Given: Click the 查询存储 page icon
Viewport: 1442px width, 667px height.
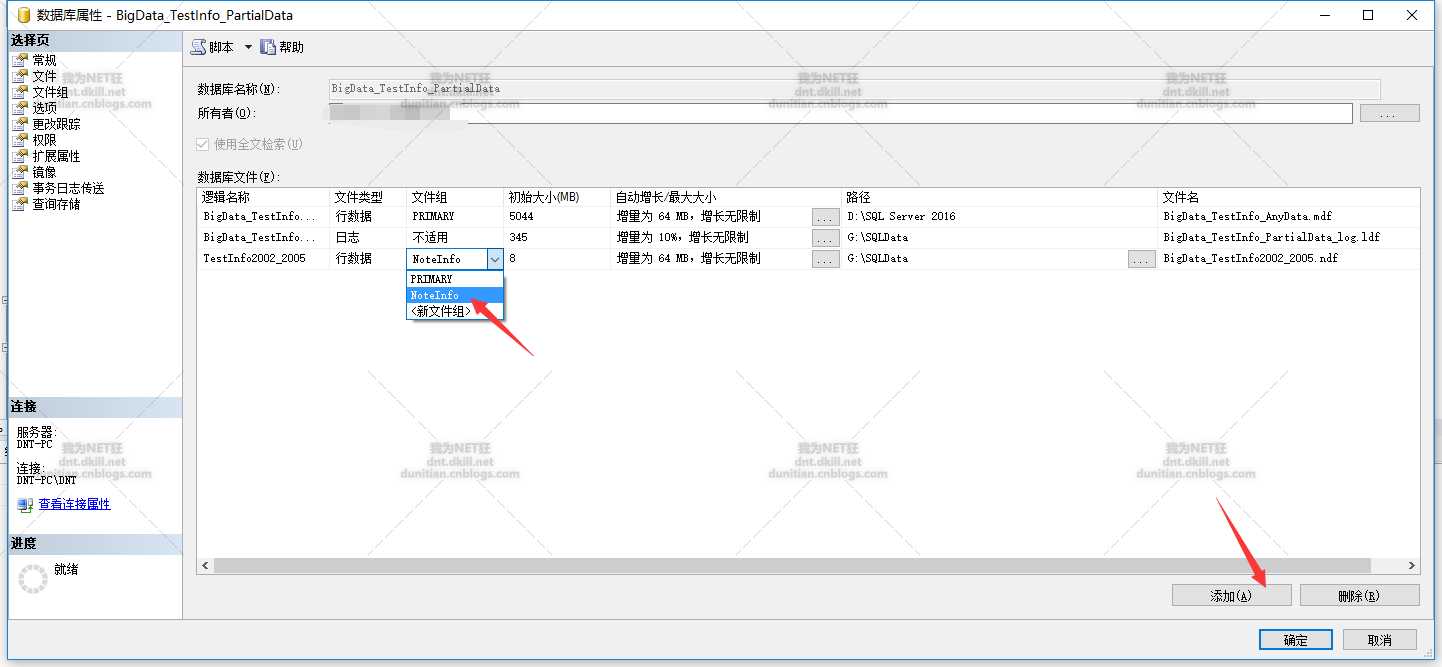Looking at the screenshot, I should click(20, 204).
